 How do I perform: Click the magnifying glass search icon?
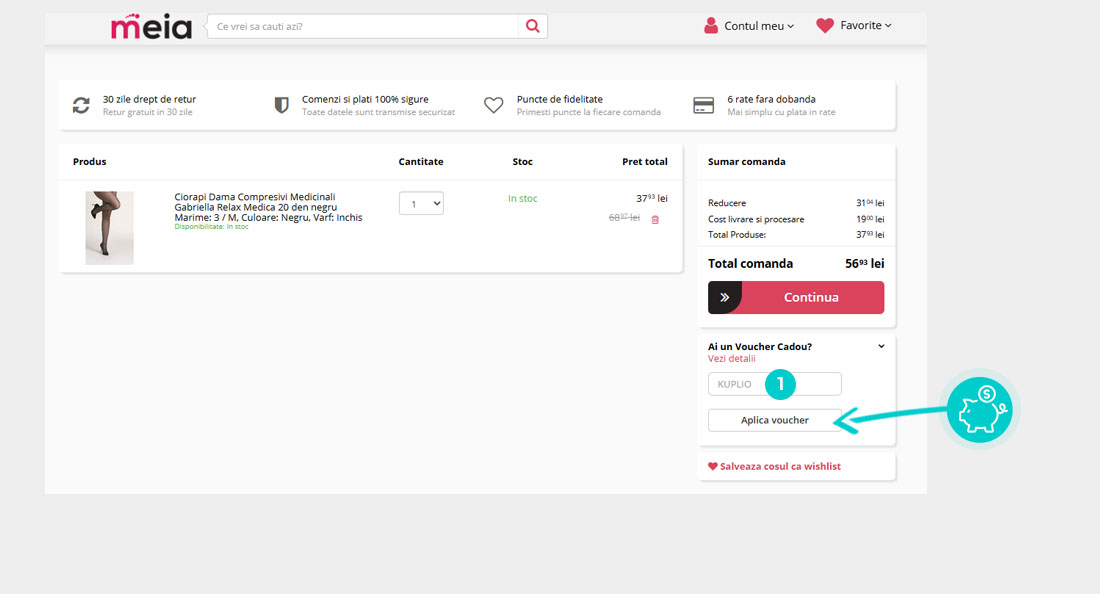click(532, 26)
